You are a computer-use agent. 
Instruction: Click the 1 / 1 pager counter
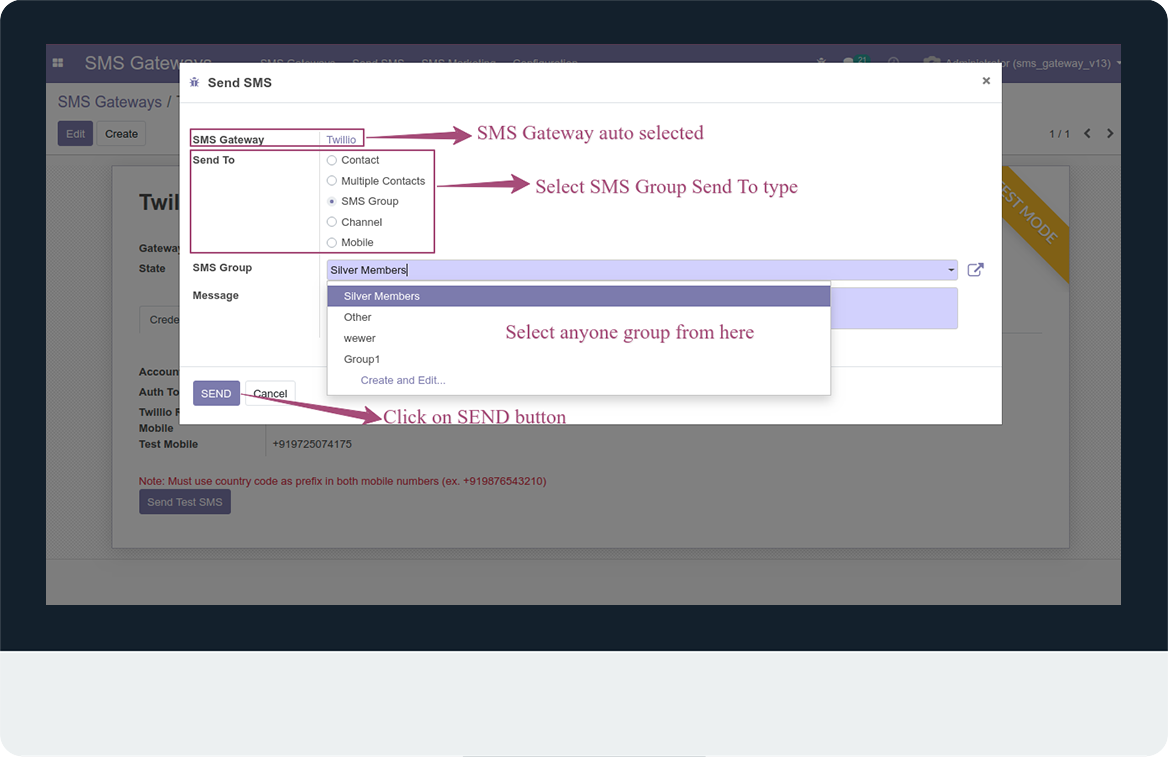[1059, 134]
